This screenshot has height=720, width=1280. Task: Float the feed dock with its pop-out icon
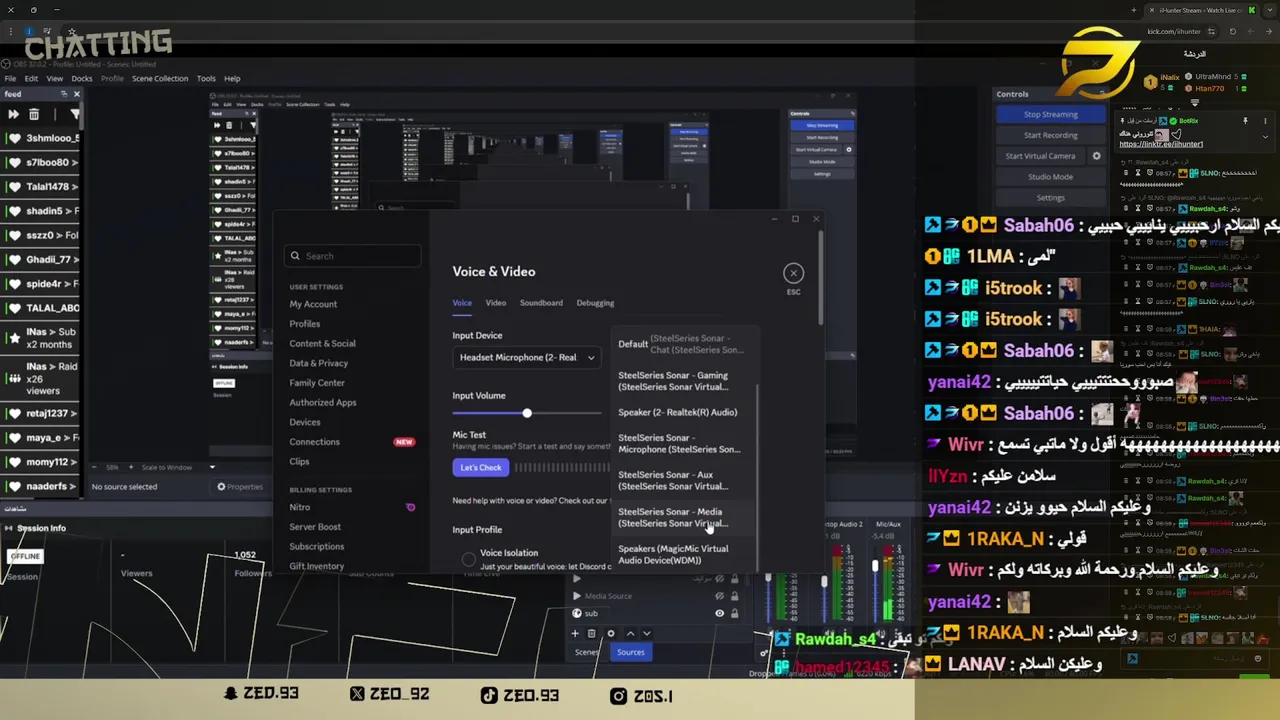tap(64, 94)
